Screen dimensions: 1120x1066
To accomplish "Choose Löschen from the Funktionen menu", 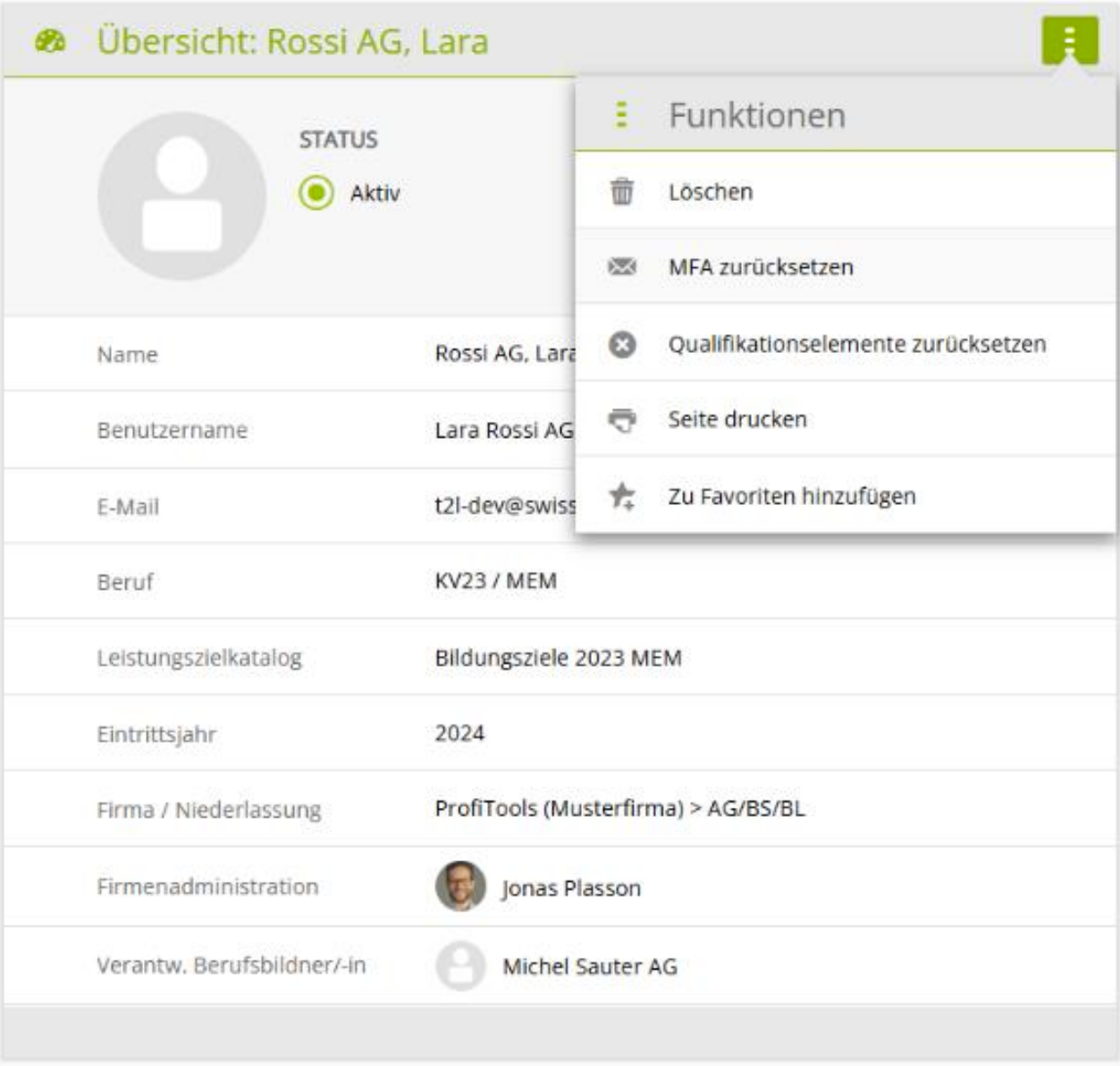I will [x=711, y=192].
